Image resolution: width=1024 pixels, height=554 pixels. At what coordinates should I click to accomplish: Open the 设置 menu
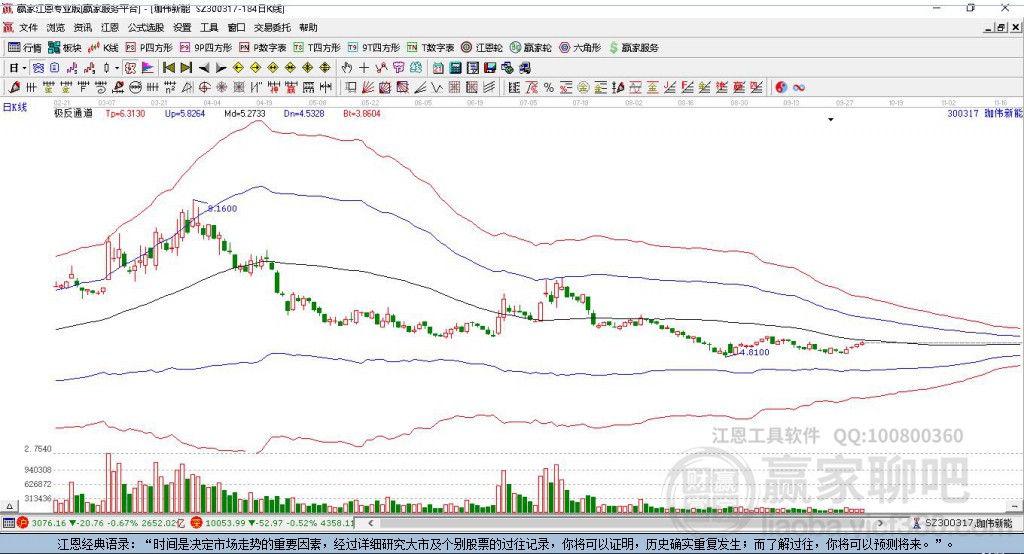[182, 27]
